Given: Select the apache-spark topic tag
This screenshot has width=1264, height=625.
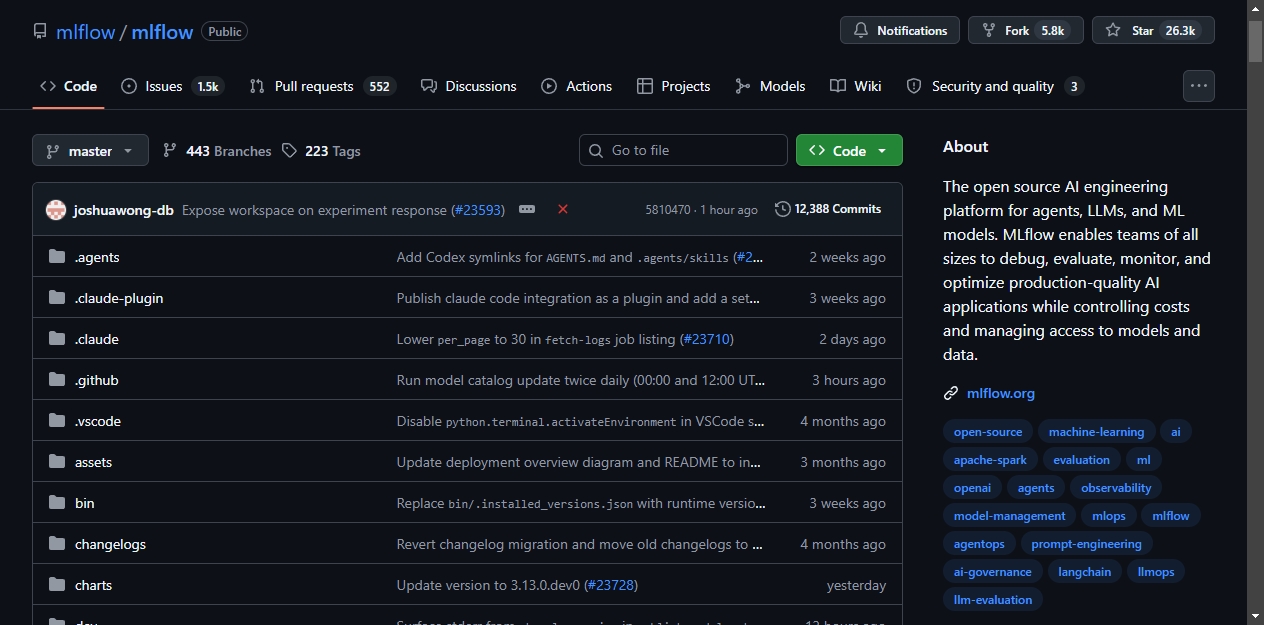Looking at the screenshot, I should (990, 460).
